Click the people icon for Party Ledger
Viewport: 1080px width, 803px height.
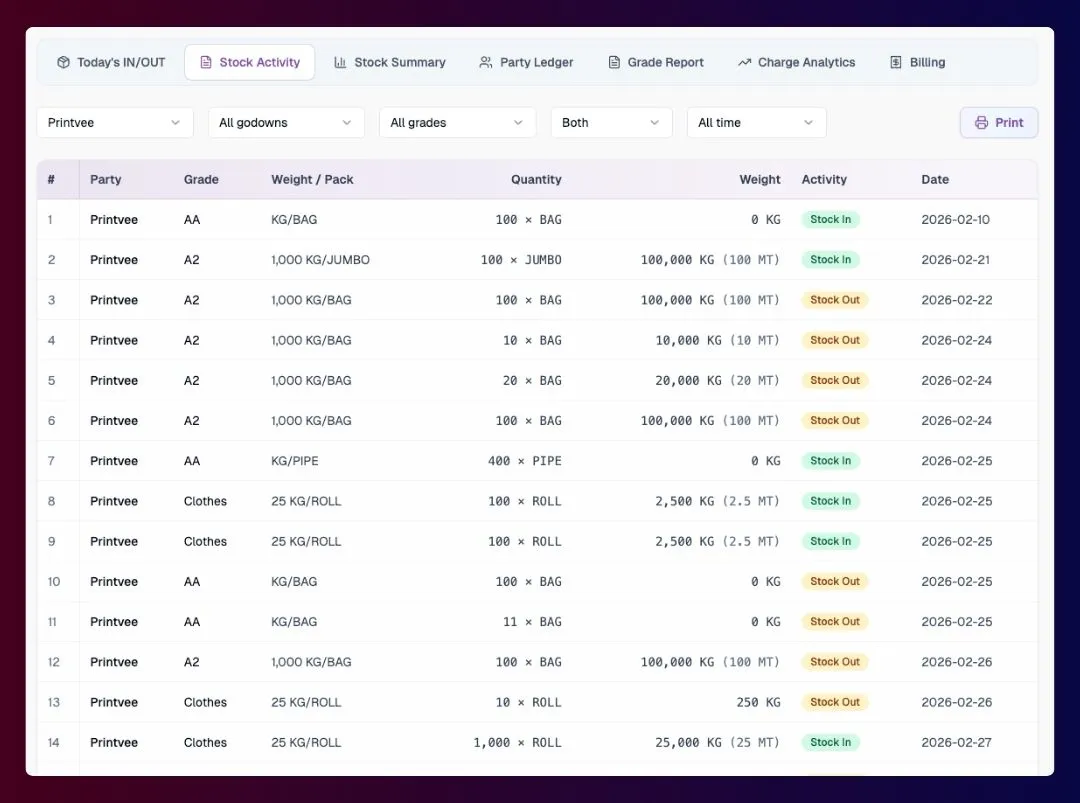[486, 62]
